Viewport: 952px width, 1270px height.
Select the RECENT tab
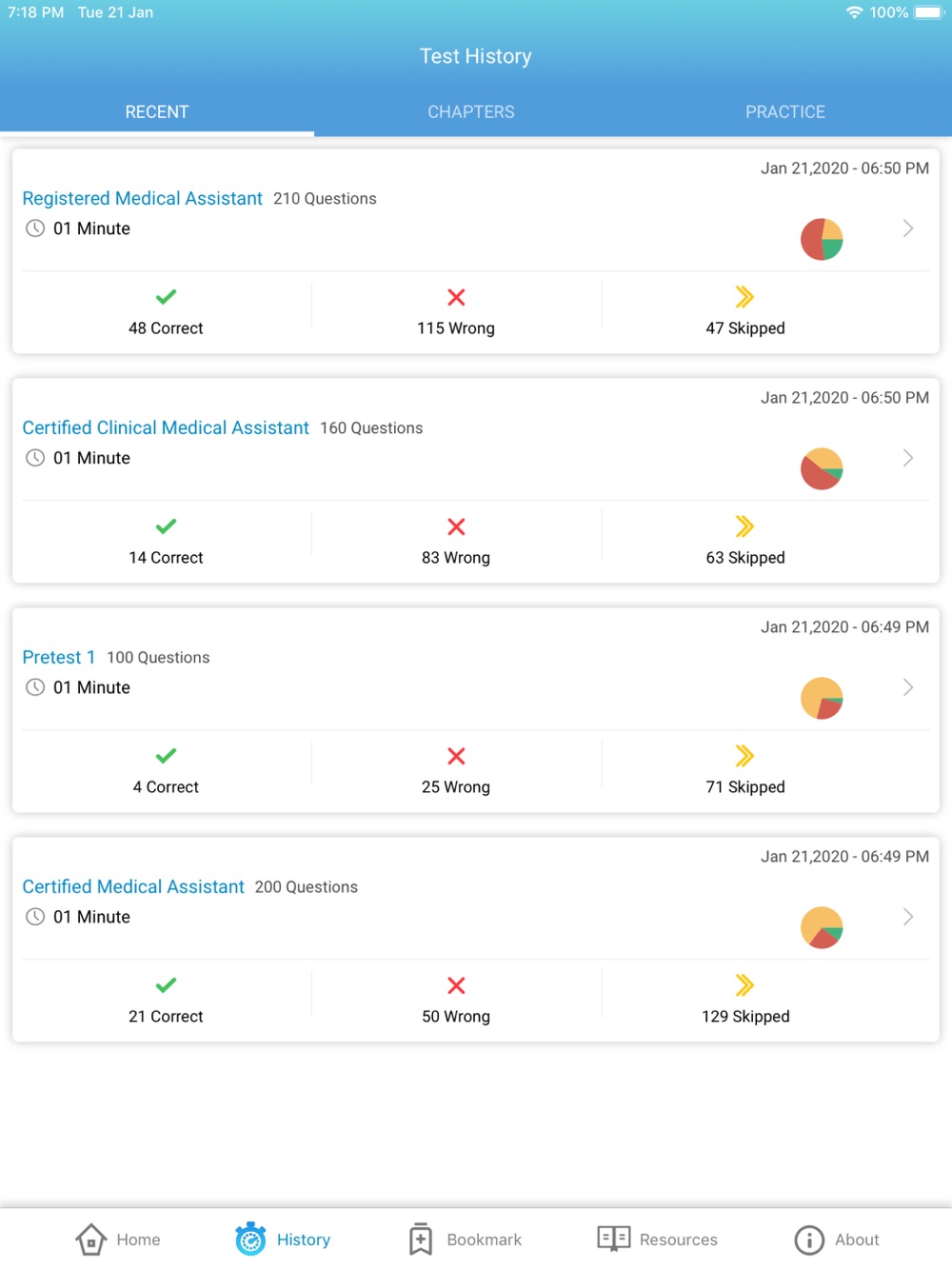point(157,111)
